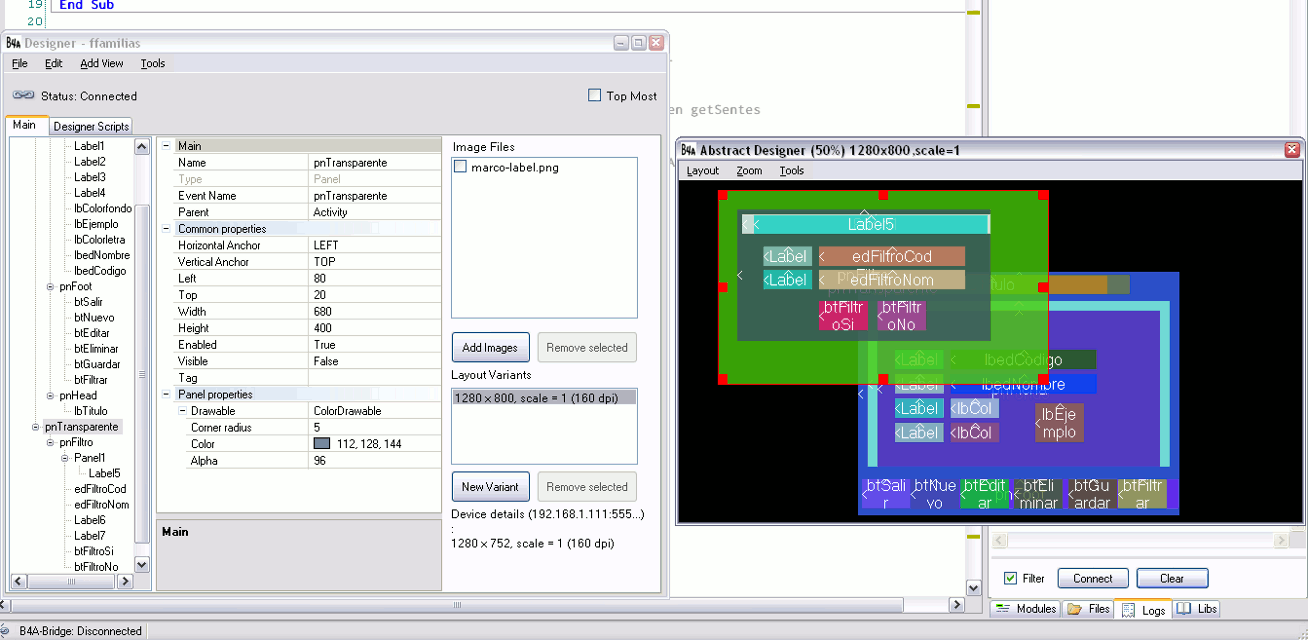Click Remove selected under Image Files

587,348
